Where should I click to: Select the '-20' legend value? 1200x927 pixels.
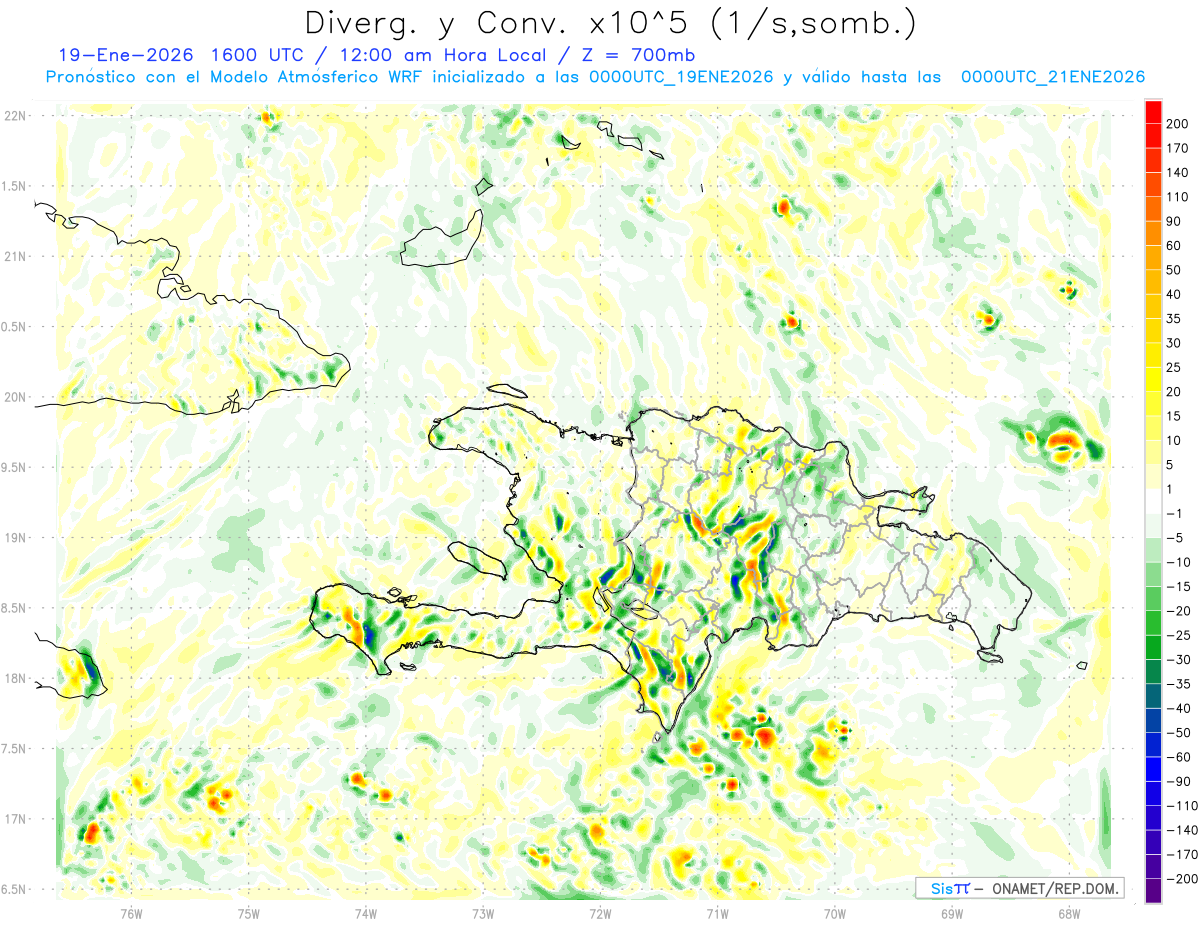(1177, 611)
